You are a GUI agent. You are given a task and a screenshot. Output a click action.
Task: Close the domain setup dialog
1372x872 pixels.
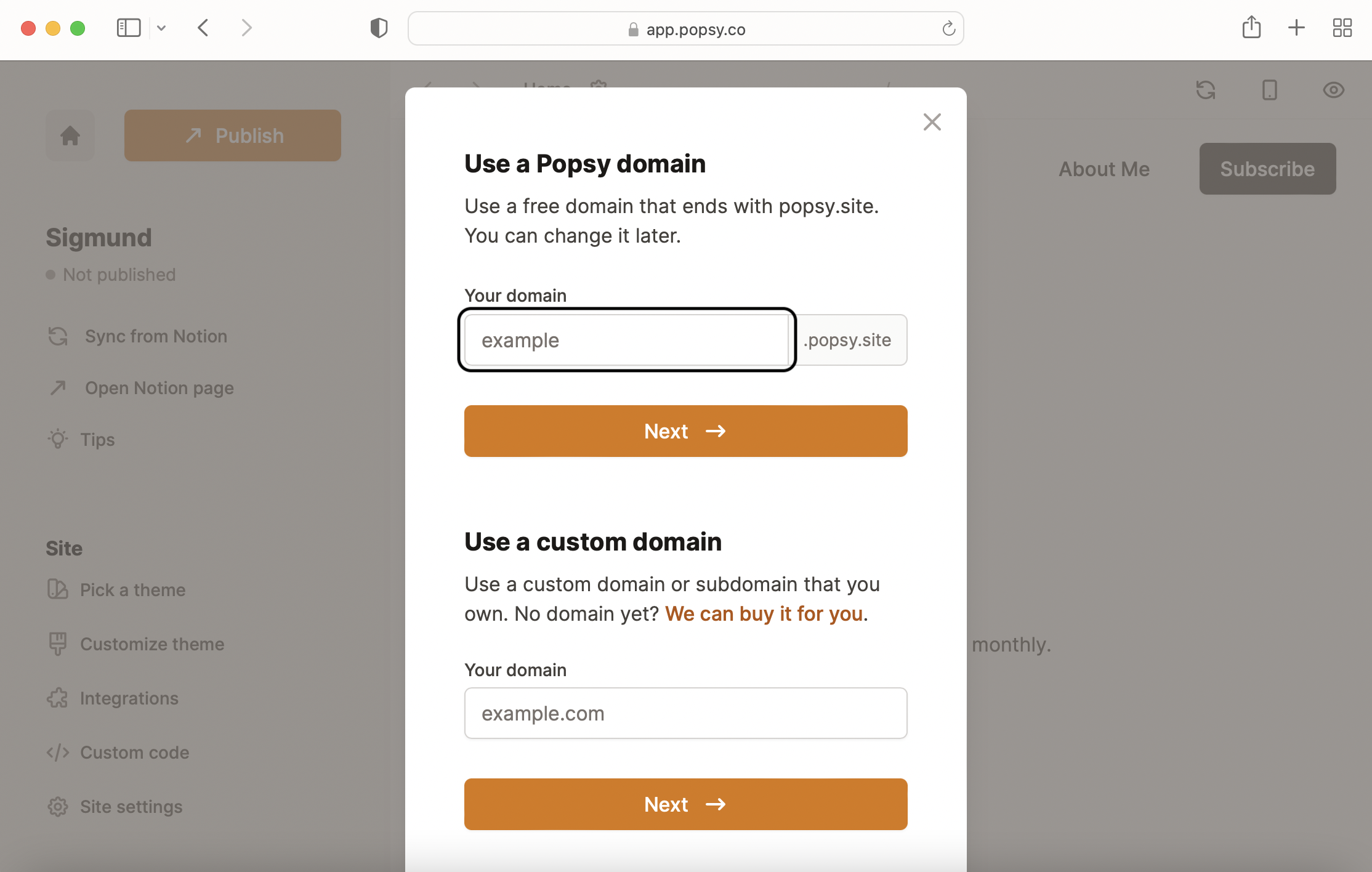click(932, 122)
